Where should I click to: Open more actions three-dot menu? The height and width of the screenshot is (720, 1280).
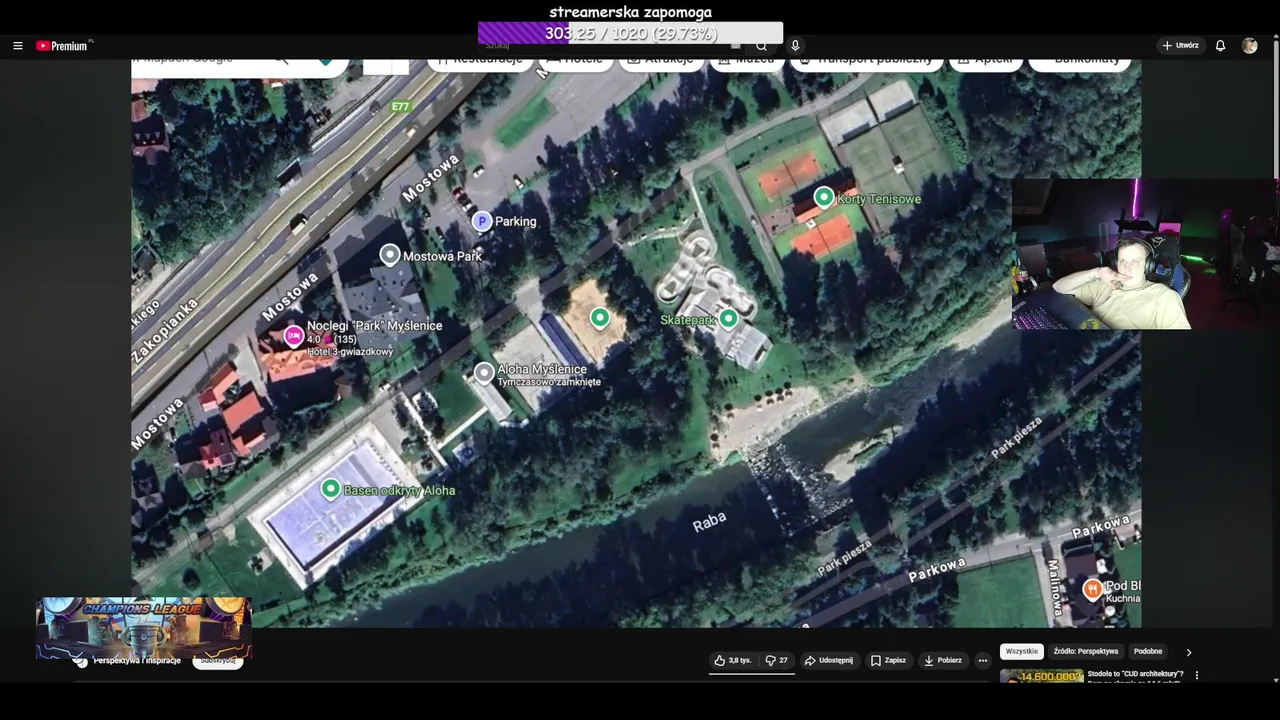tap(983, 660)
